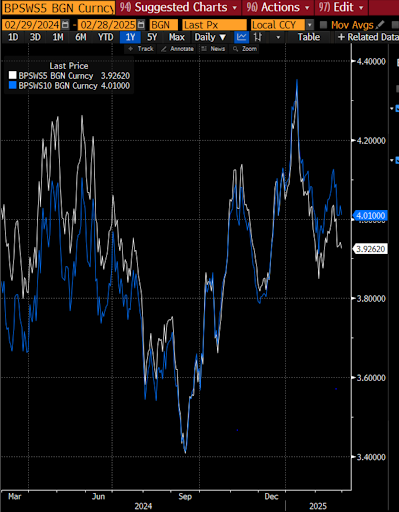Select the bar/candle chart type icon
399x512 pixels.
257,37
